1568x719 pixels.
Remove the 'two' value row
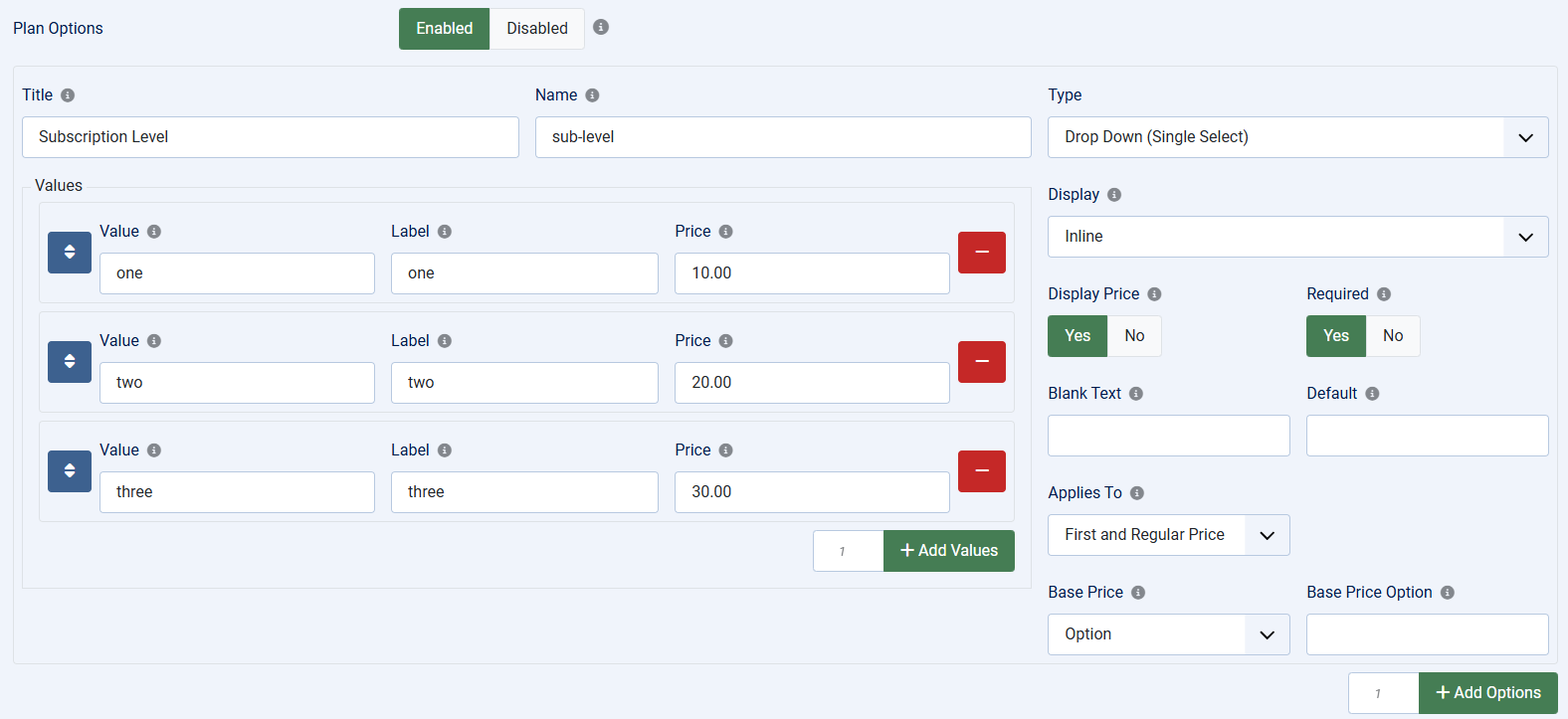pyautogui.click(x=981, y=362)
